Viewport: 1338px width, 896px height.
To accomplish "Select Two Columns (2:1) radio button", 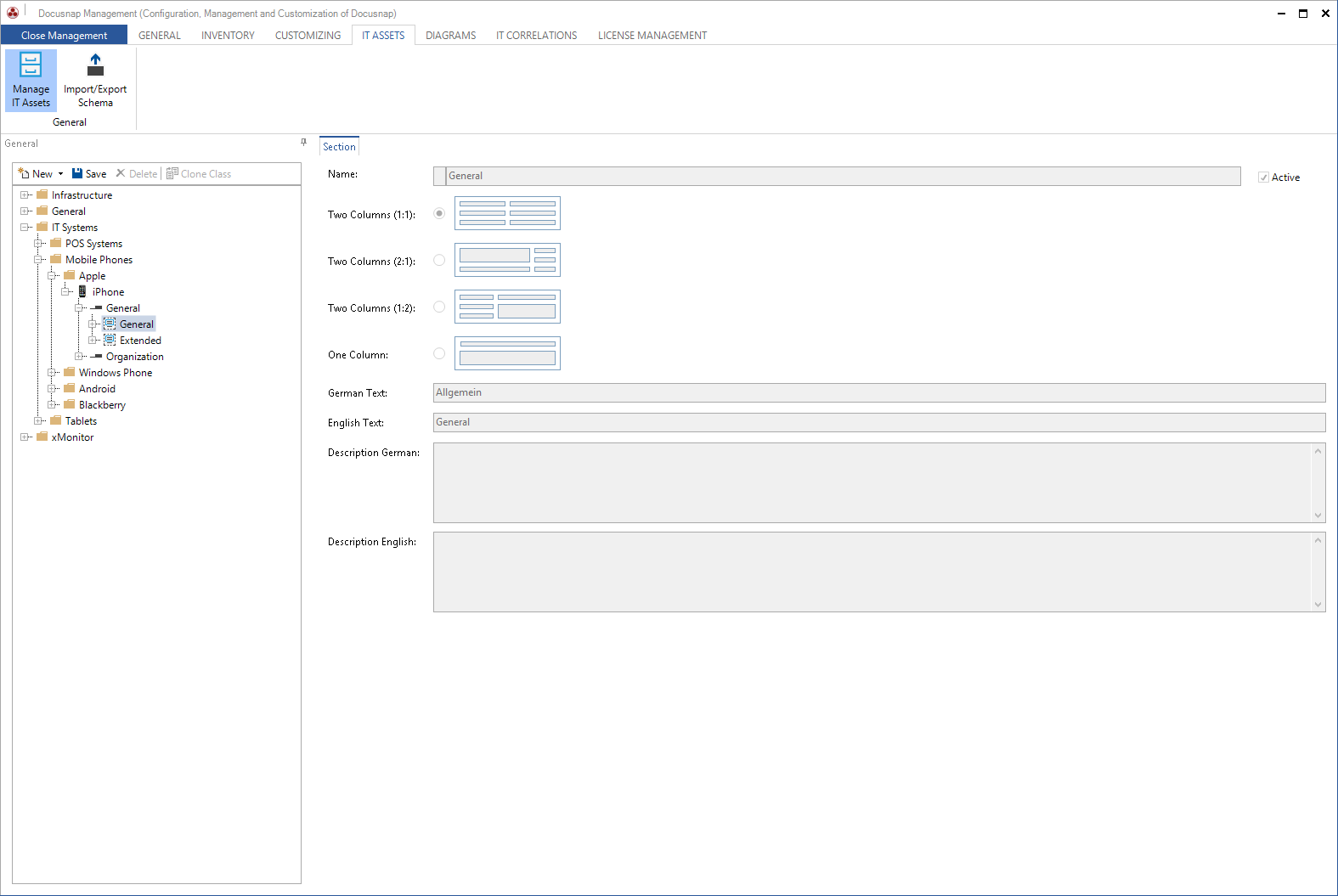I will click(x=439, y=260).
